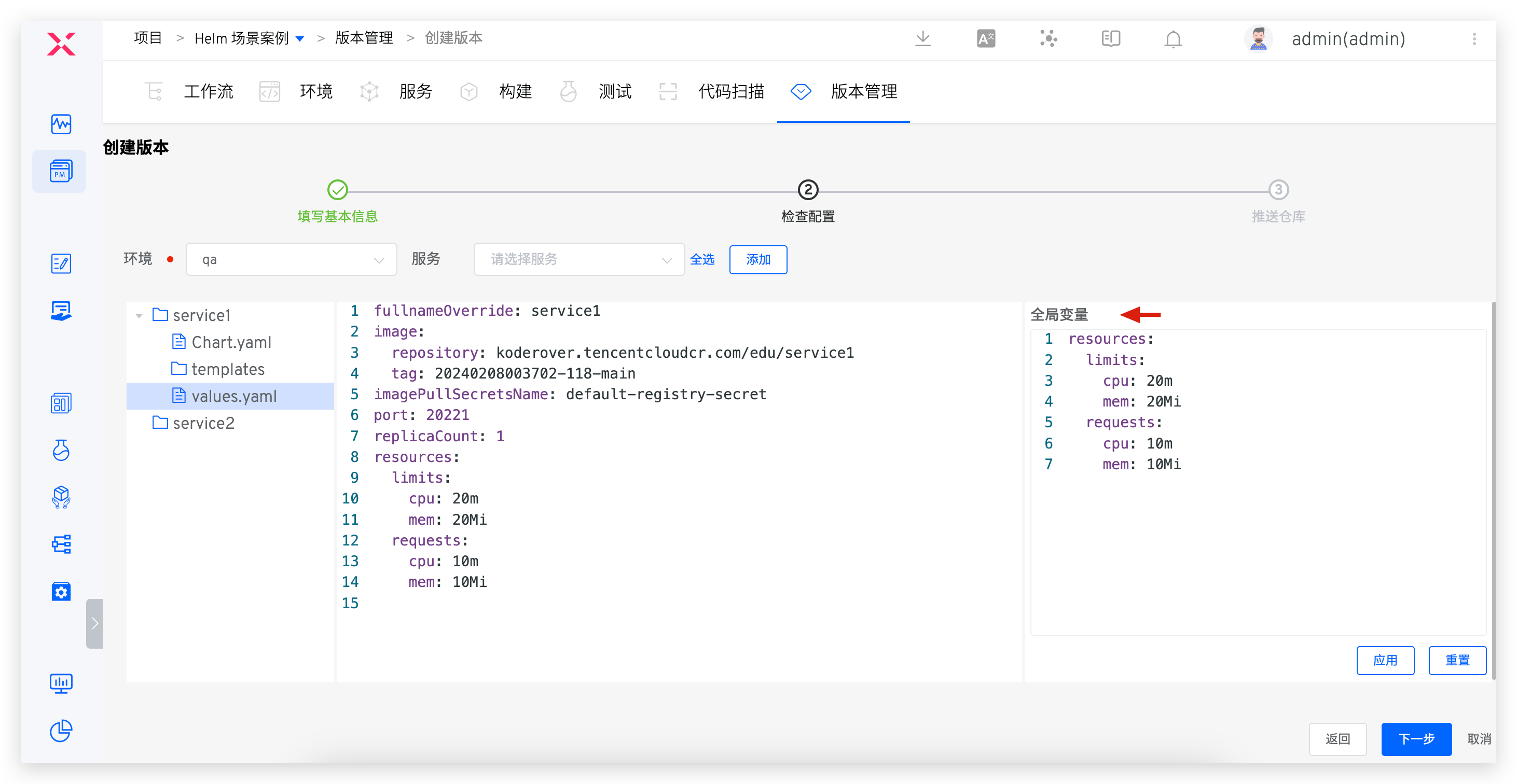Switch to the 构建 tab
This screenshot has width=1517, height=784.
tap(495, 91)
